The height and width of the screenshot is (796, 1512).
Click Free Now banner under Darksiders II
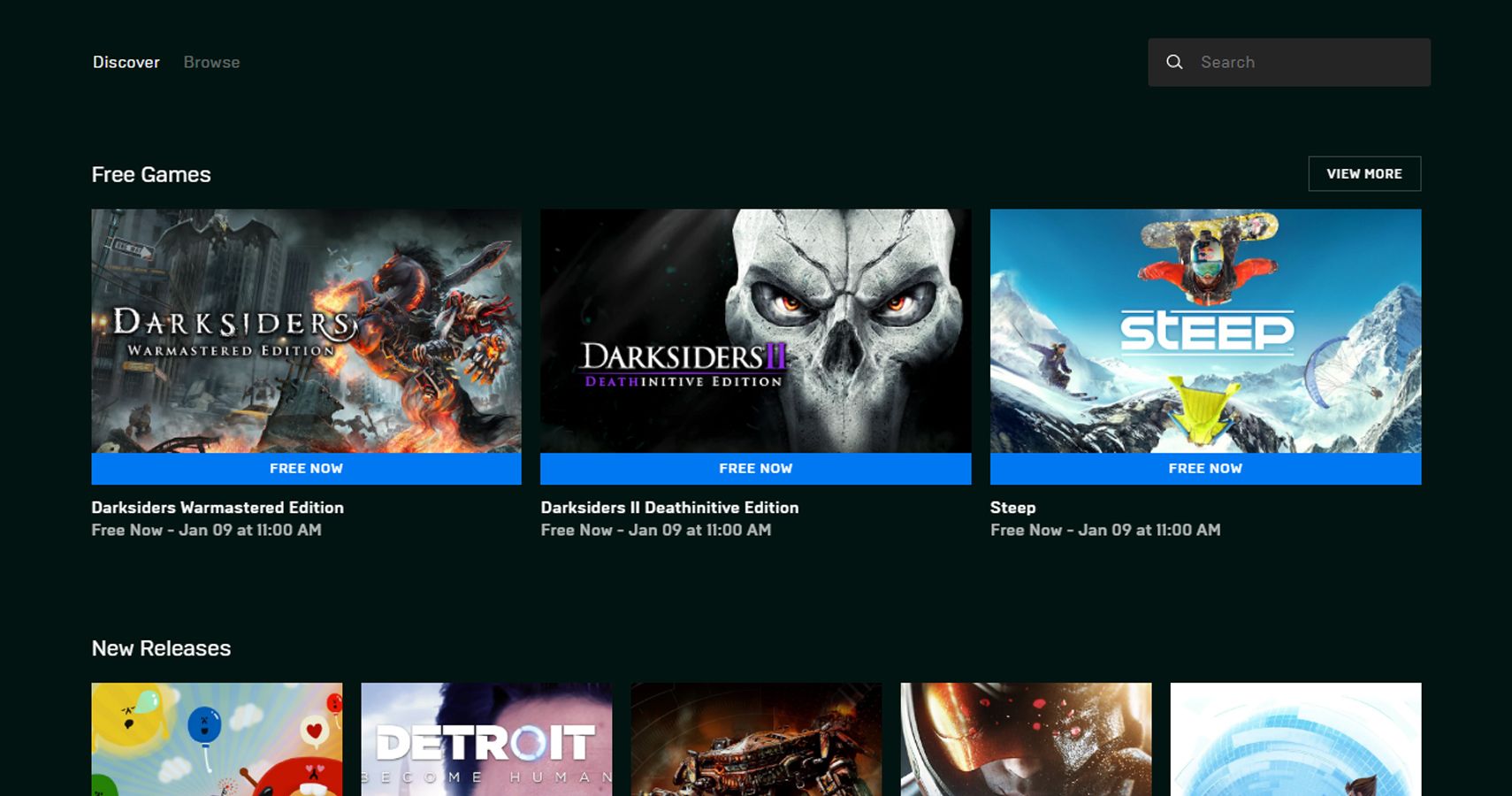pos(755,469)
